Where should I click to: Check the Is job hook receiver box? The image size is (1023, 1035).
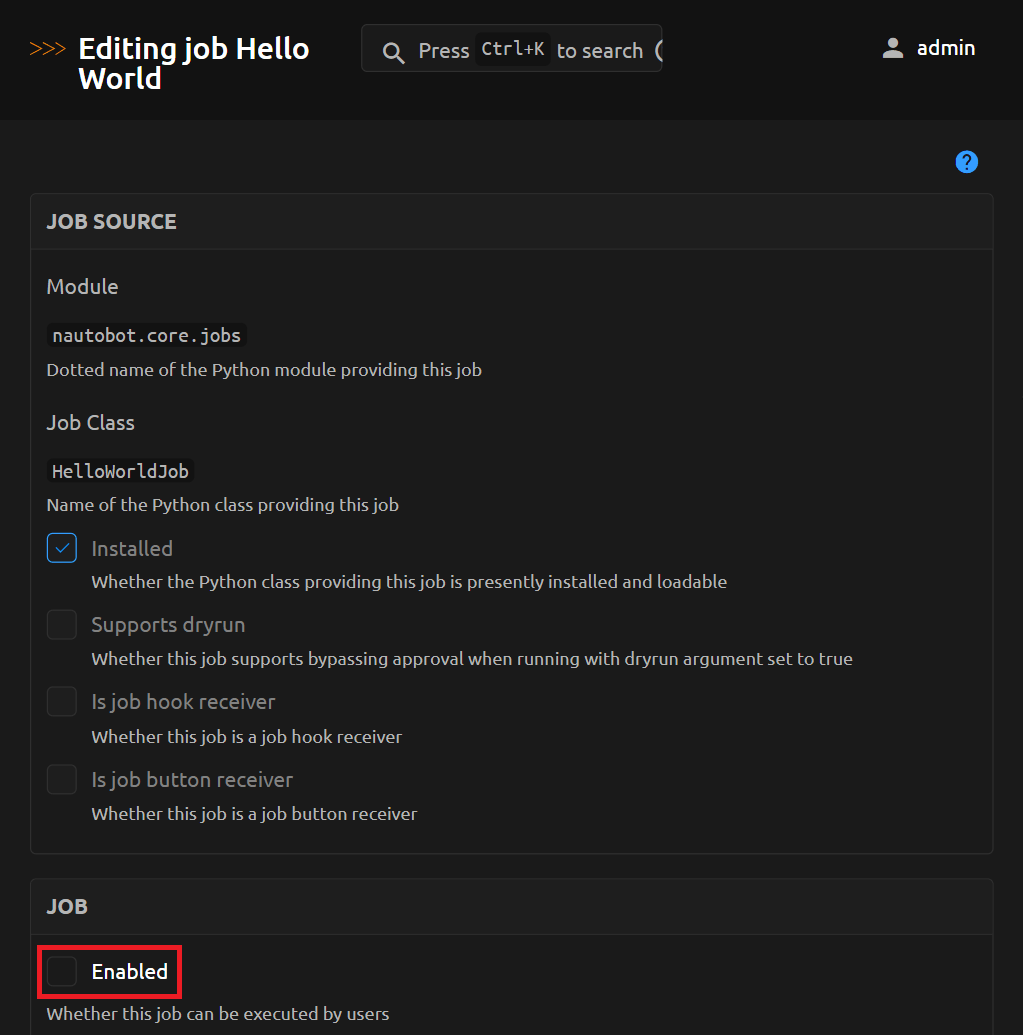(x=62, y=702)
